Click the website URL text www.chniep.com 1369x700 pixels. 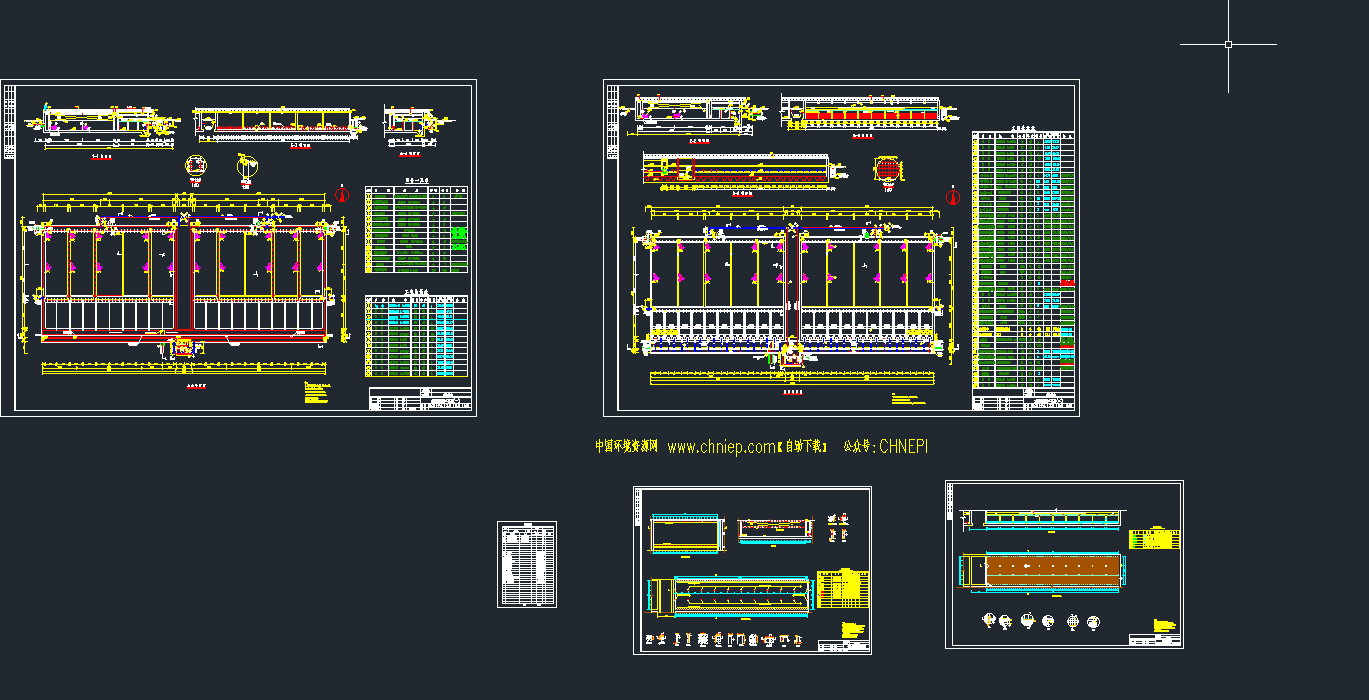(721, 447)
